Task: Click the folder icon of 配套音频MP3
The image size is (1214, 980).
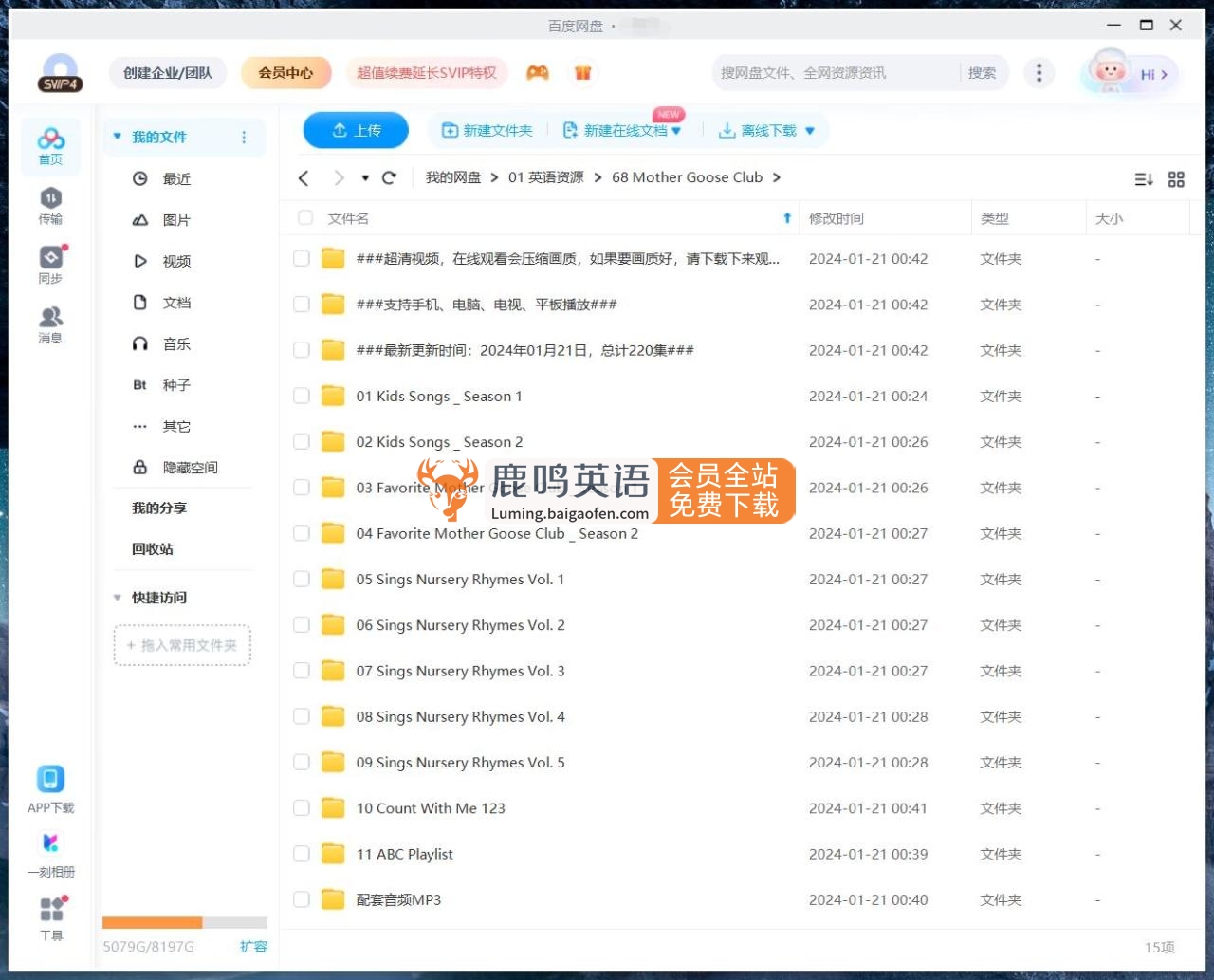Action: [x=333, y=899]
